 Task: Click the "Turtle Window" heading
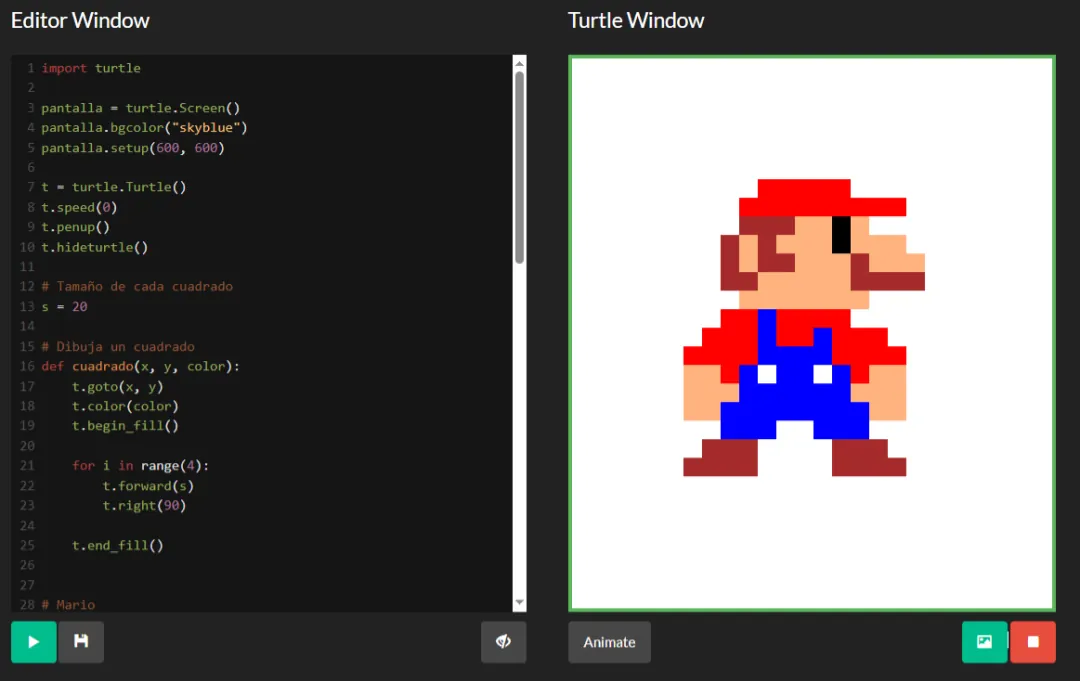pyautogui.click(x=636, y=21)
